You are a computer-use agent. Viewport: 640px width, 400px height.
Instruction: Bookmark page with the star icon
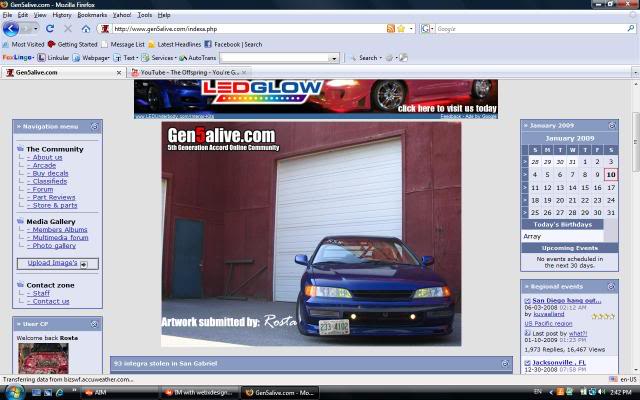coord(401,29)
